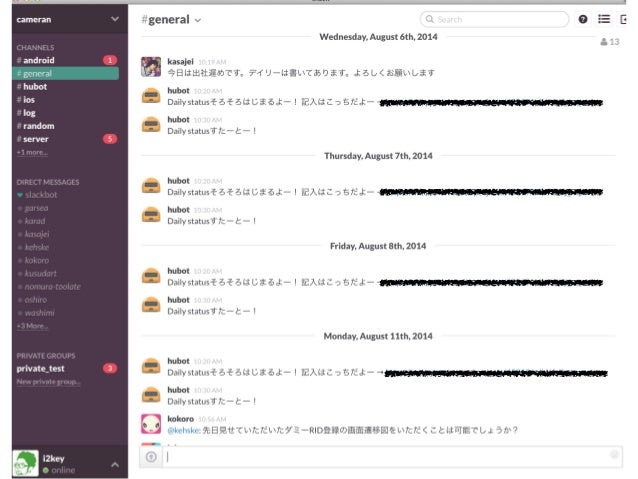
Task: Click the DIRECT MESSAGES section header
Action: pos(48,182)
